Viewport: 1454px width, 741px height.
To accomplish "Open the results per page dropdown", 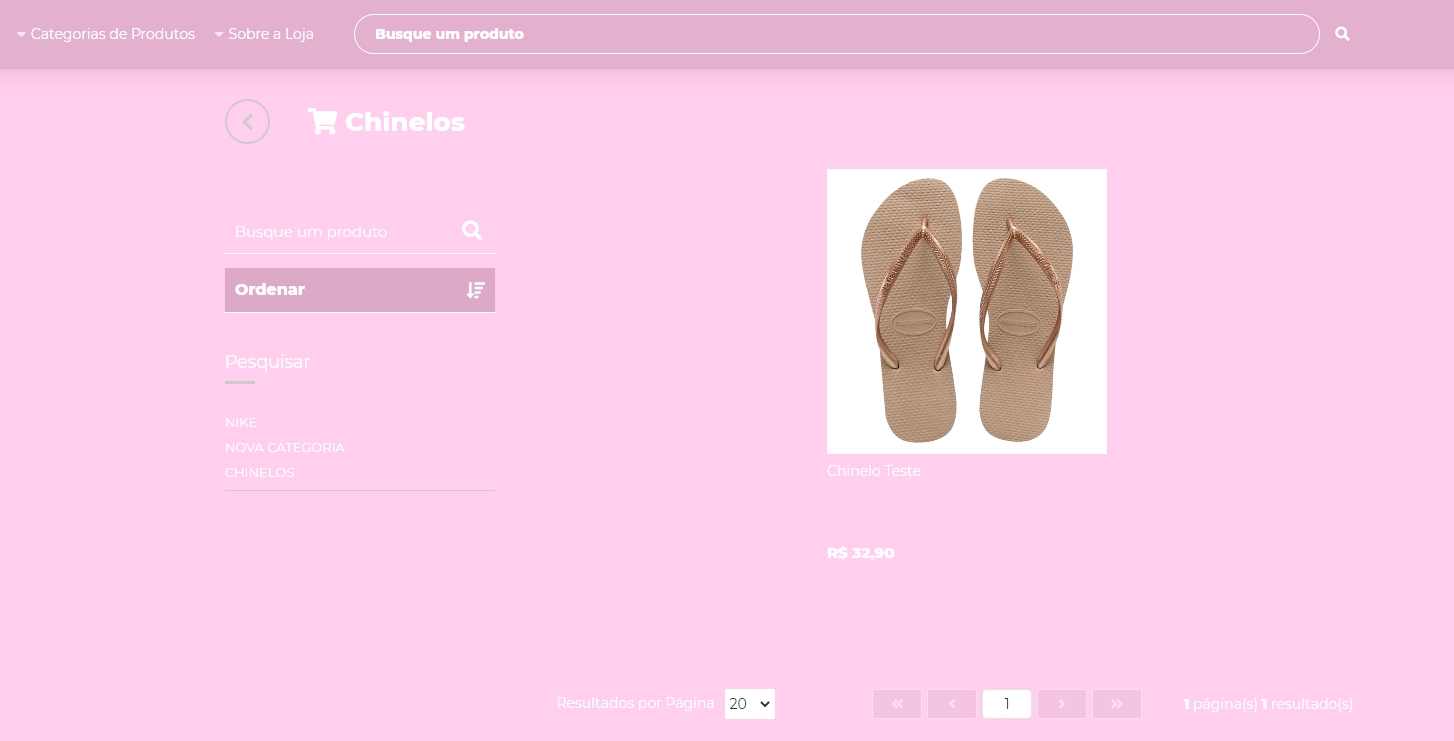I will (749, 704).
